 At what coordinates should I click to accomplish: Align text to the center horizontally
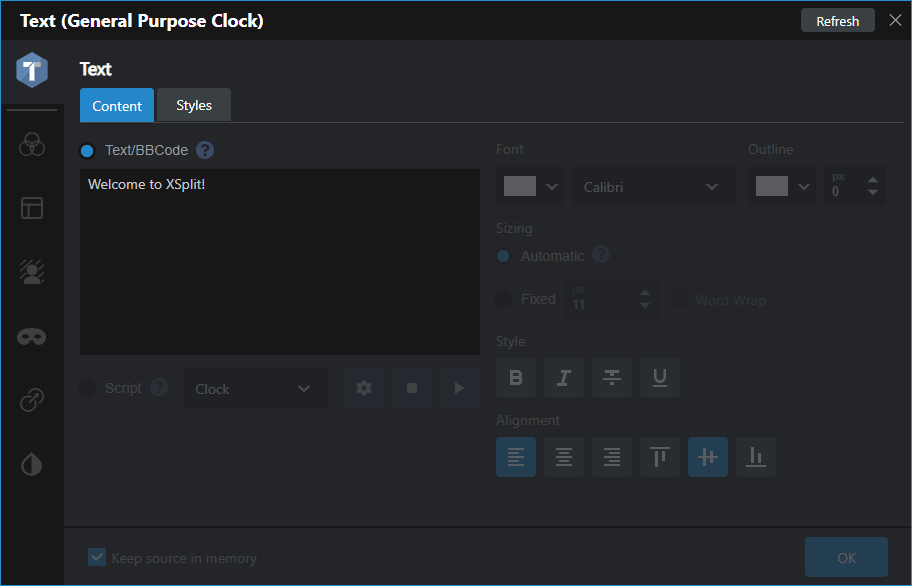pos(564,457)
